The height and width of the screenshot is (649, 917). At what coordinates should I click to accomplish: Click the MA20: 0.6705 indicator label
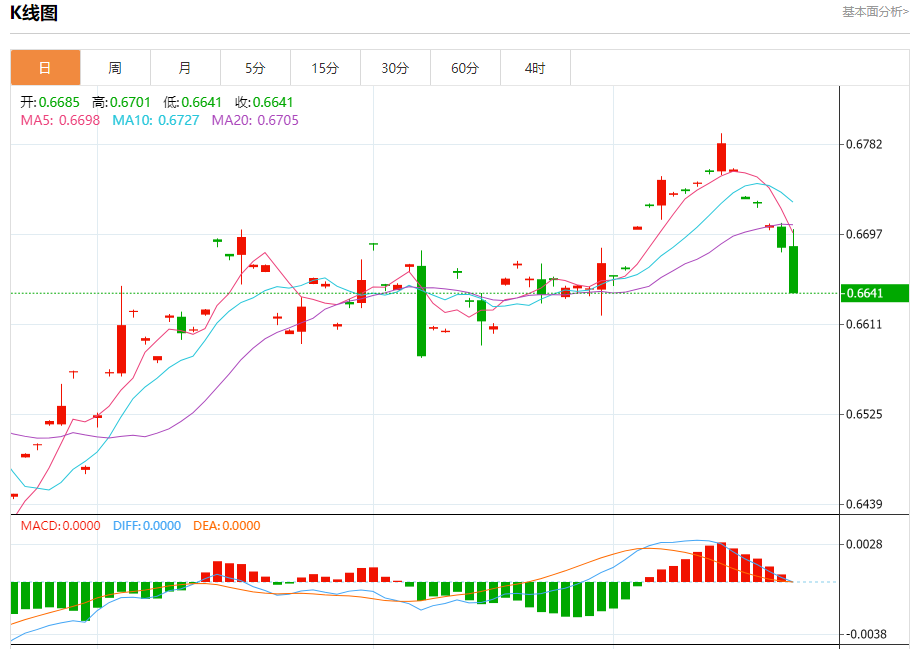tap(255, 120)
